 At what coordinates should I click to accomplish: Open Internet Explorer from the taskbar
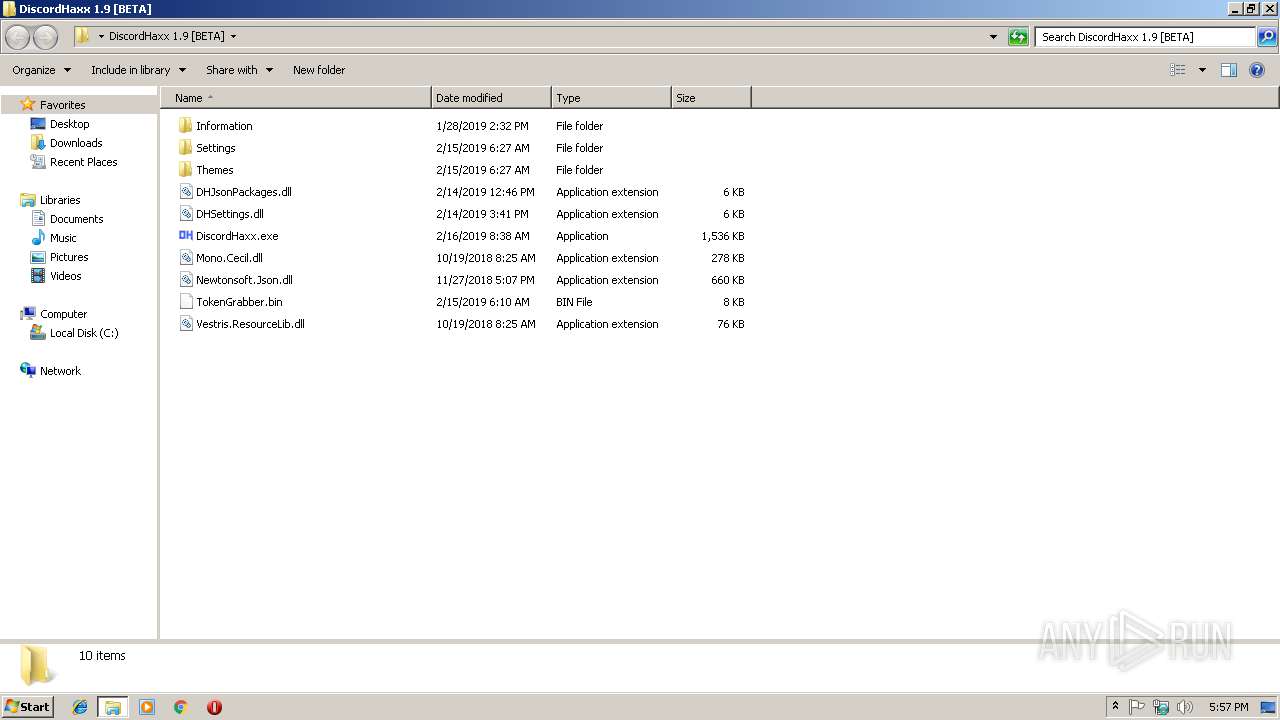pos(80,707)
